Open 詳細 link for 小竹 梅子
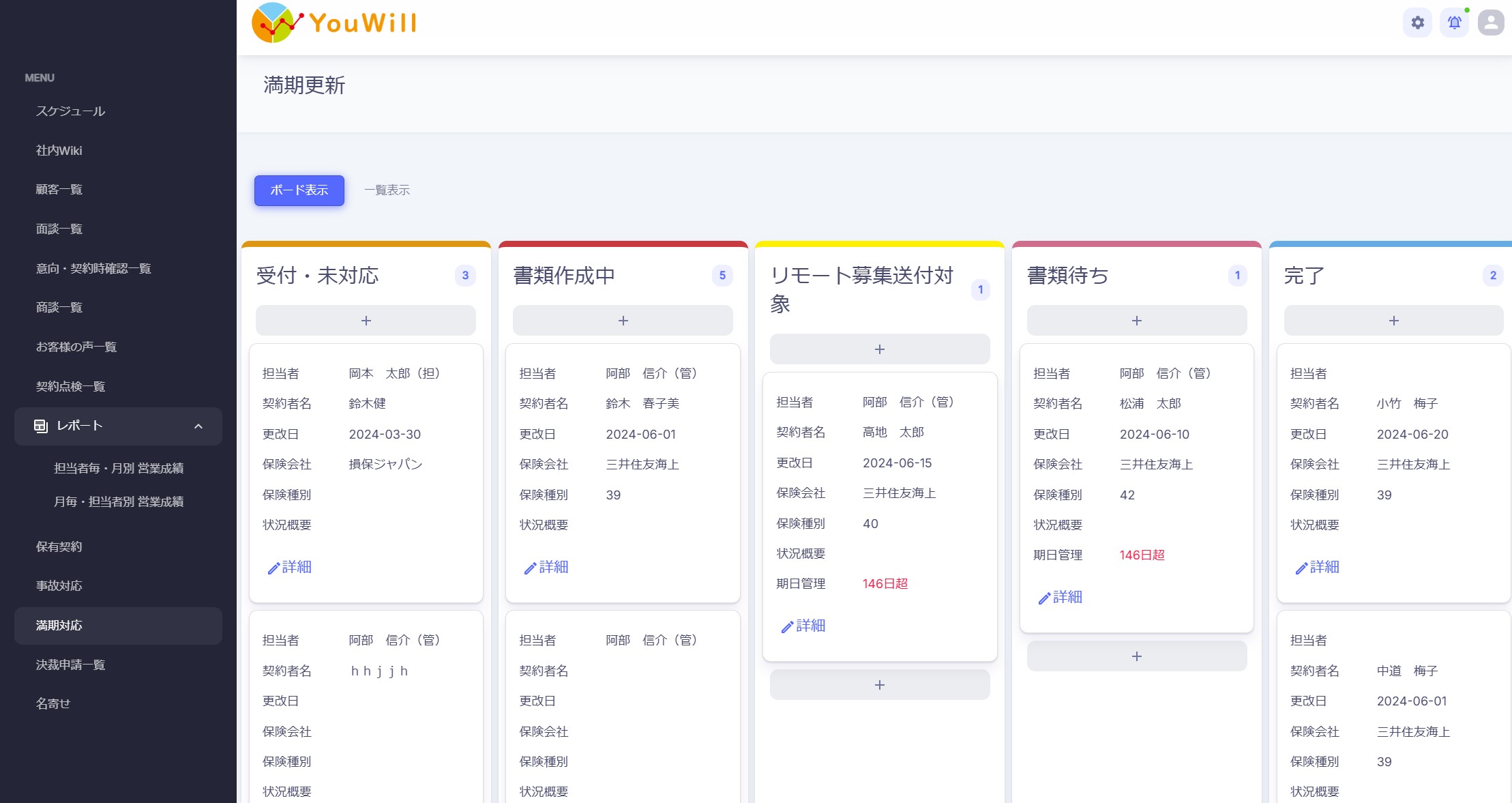Viewport: 1512px width, 803px height. click(x=1318, y=567)
